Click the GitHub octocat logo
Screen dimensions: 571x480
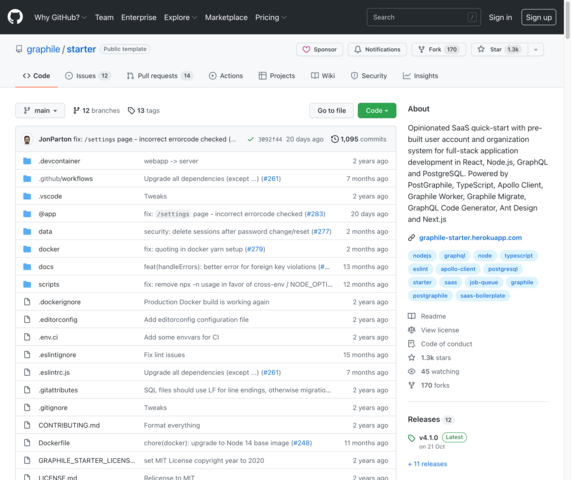tap(15, 17)
